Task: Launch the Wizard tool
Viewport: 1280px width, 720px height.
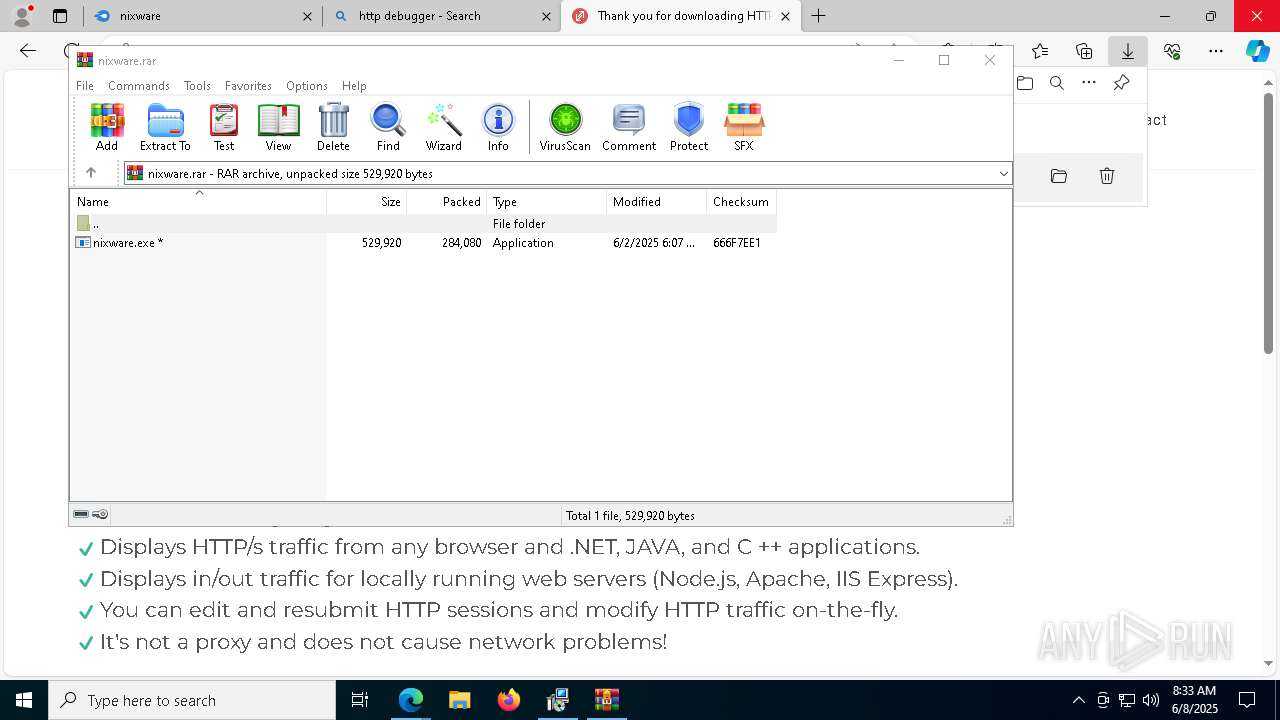Action: (443, 127)
